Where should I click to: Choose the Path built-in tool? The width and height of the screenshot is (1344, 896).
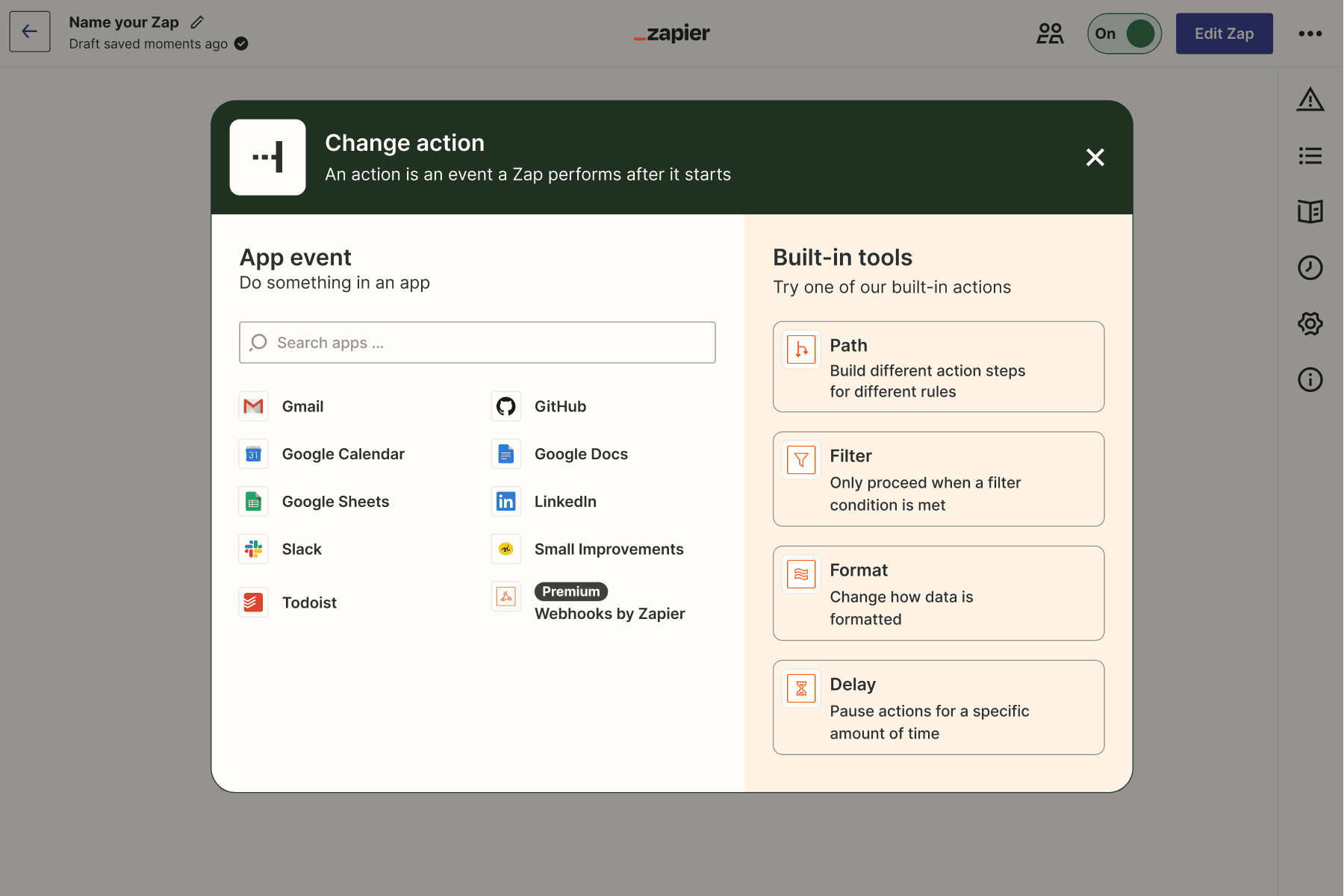coord(939,367)
